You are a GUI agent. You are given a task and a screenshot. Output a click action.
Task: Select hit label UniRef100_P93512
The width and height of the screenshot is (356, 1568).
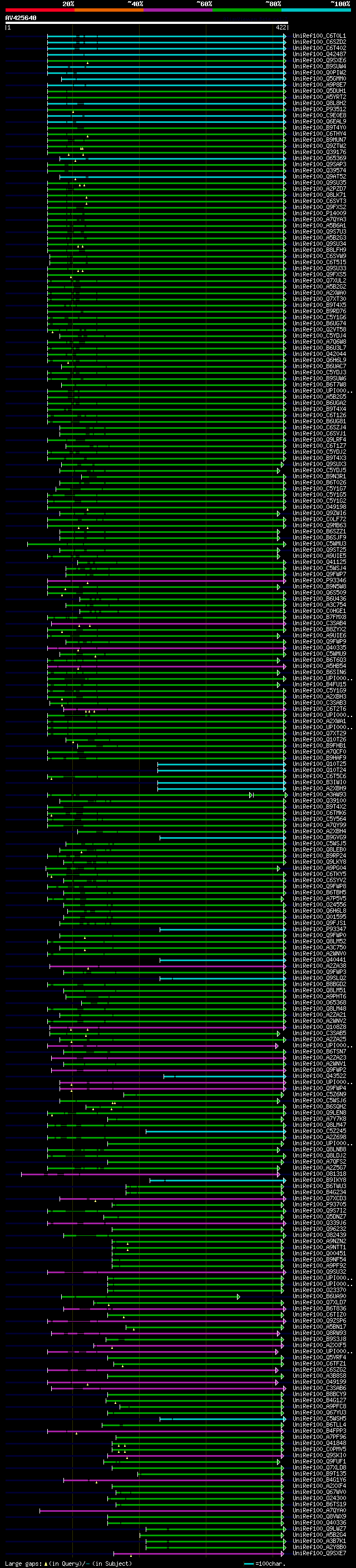[319, 109]
